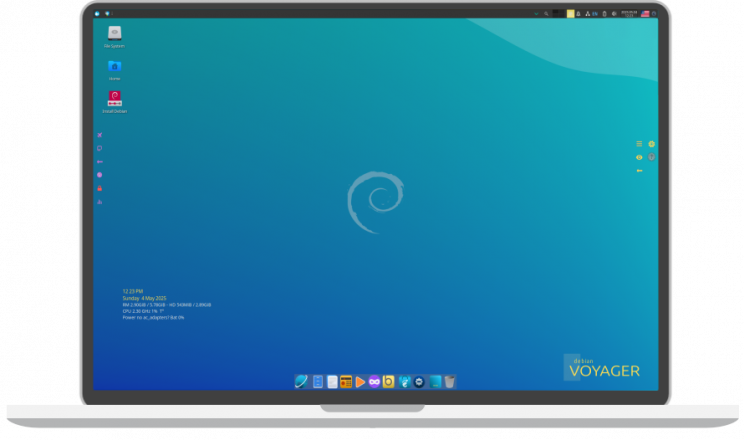Open the white text document dock icon
The height and width of the screenshot is (440, 744).
coord(332,382)
